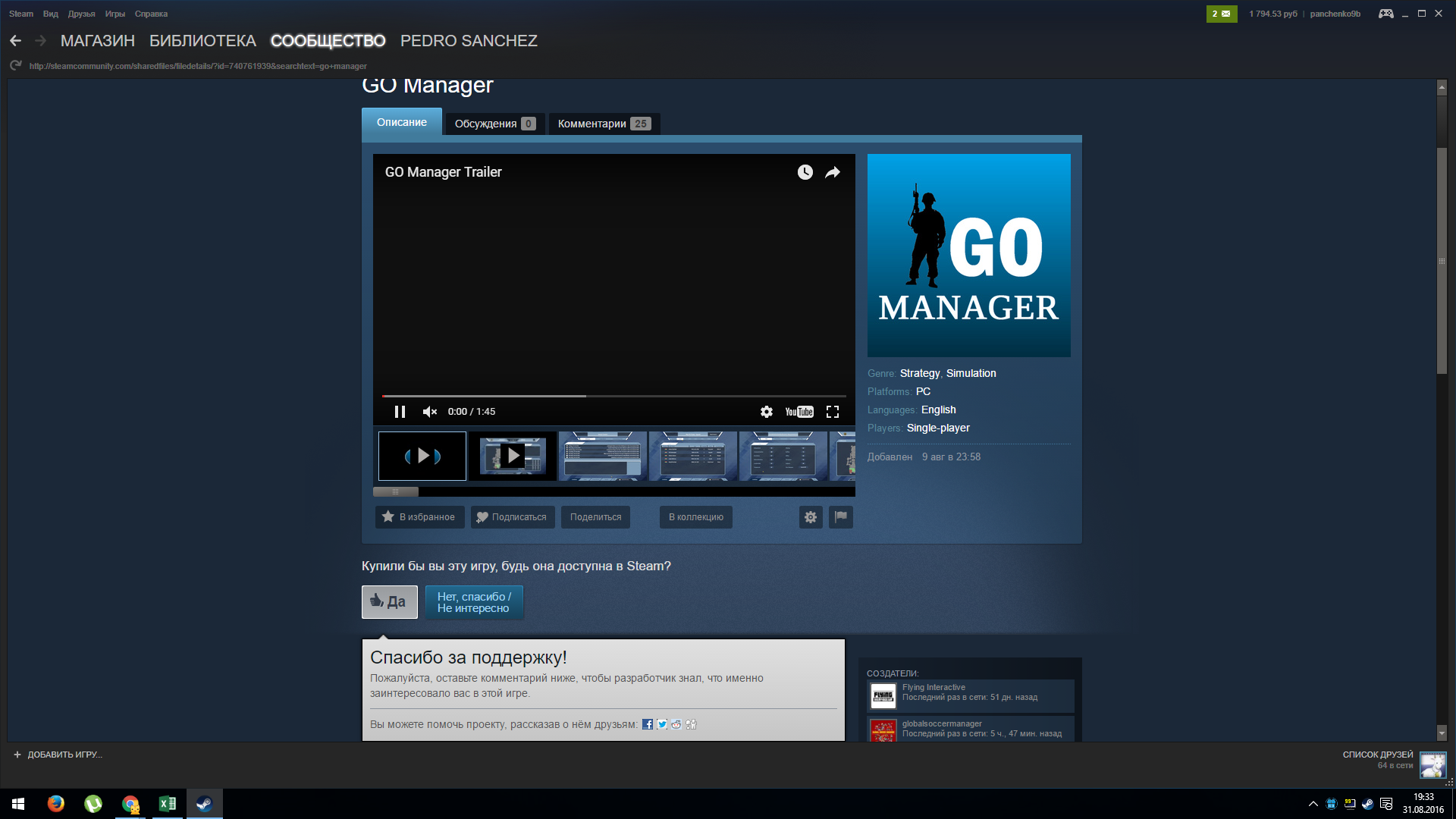Go to the БИБЛИОТЕКА section
Viewport: 1456px width, 819px height.
[x=202, y=41]
